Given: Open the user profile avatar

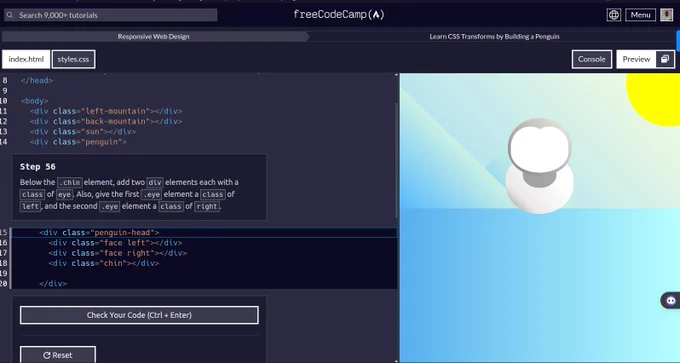Looking at the screenshot, I should (x=667, y=15).
